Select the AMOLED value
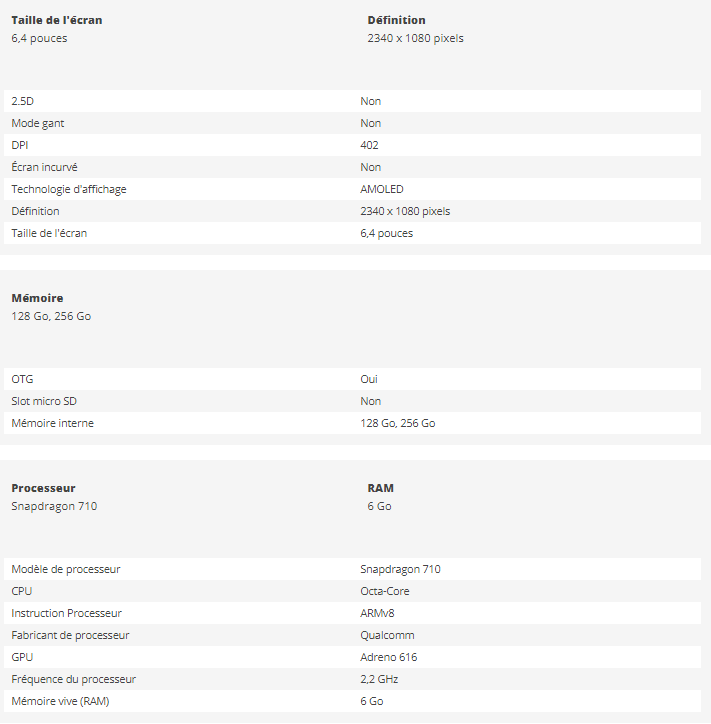Image resolution: width=711 pixels, height=724 pixels. point(382,189)
